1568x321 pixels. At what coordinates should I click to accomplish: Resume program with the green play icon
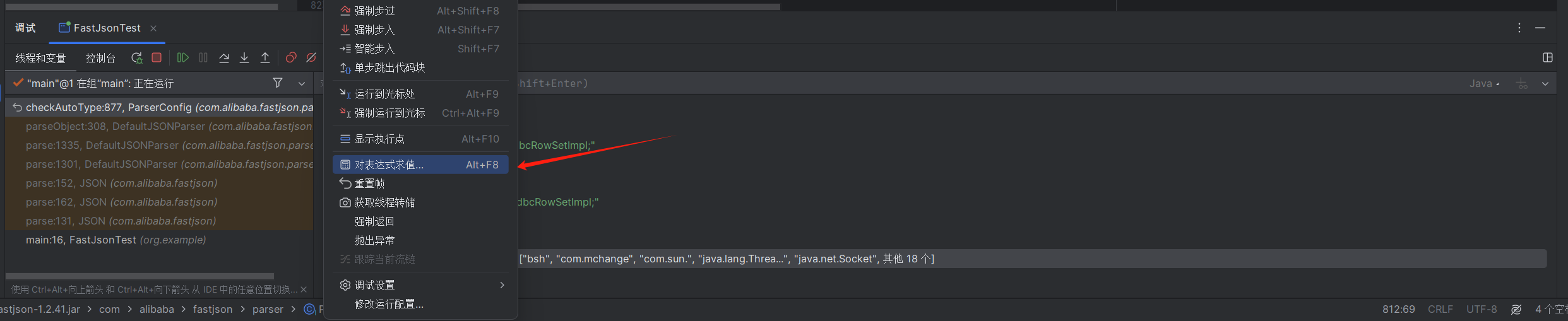(x=183, y=58)
